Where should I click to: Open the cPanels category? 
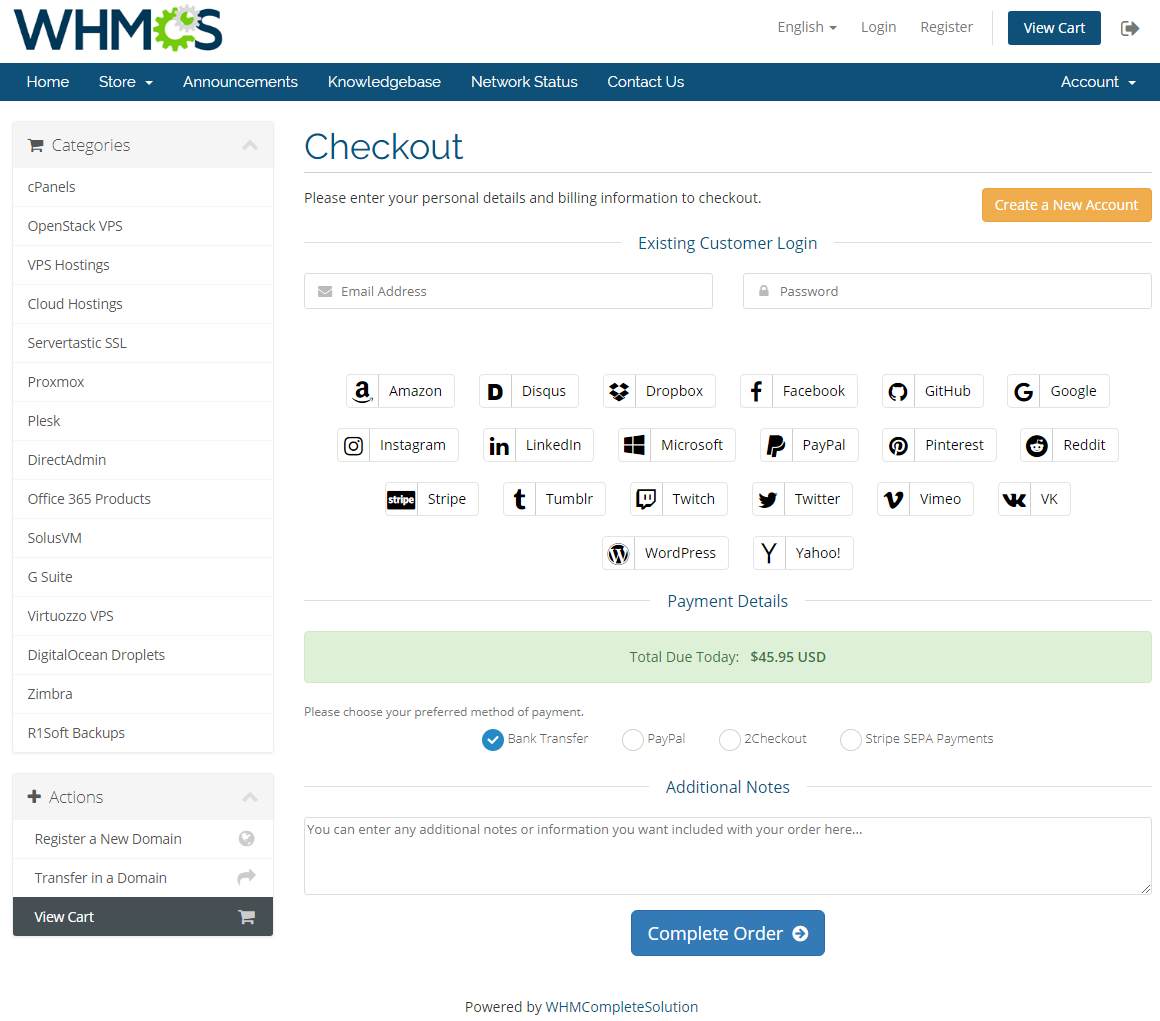click(143, 187)
